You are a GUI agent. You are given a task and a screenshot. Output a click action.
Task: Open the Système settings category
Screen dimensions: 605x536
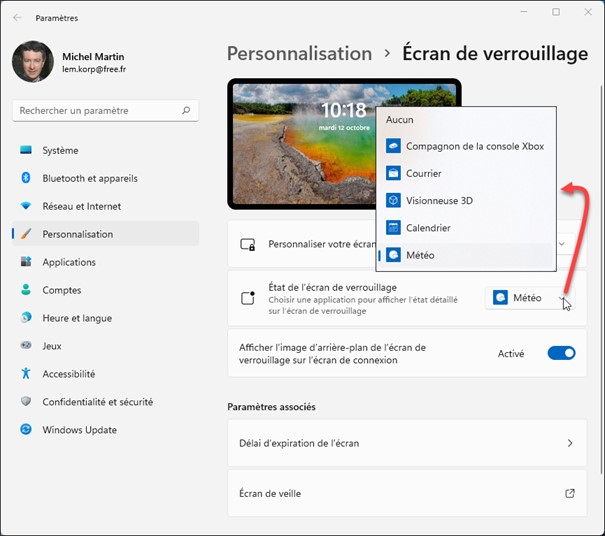tap(106, 150)
